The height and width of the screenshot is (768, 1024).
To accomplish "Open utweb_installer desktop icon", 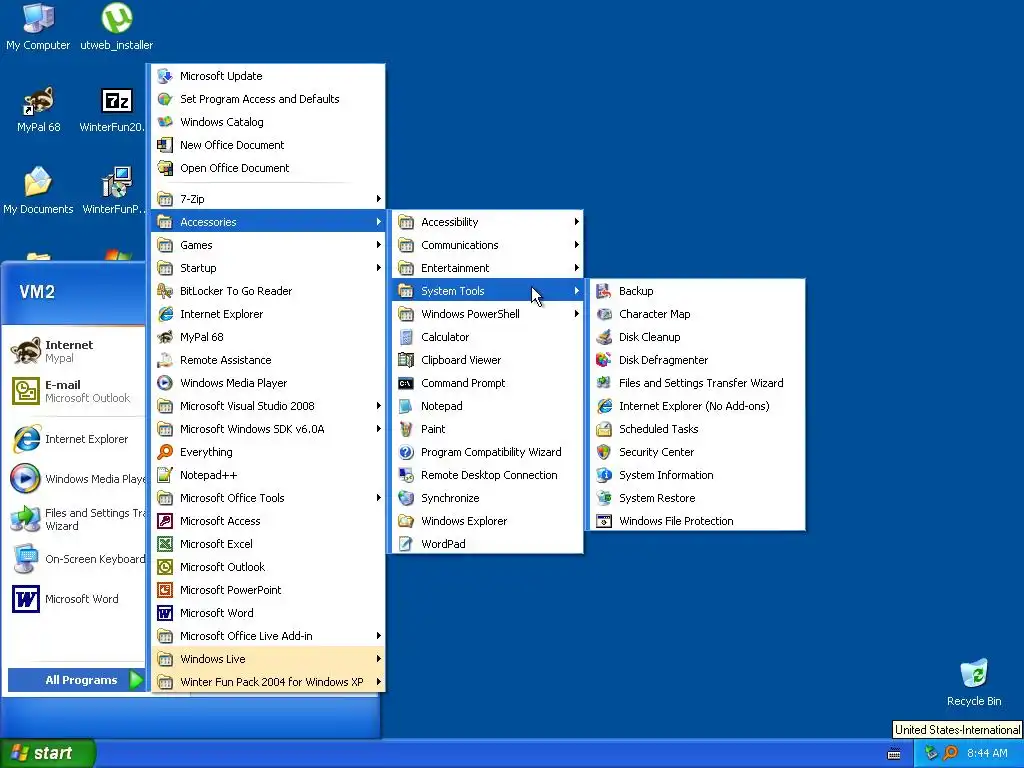I will tap(116, 27).
